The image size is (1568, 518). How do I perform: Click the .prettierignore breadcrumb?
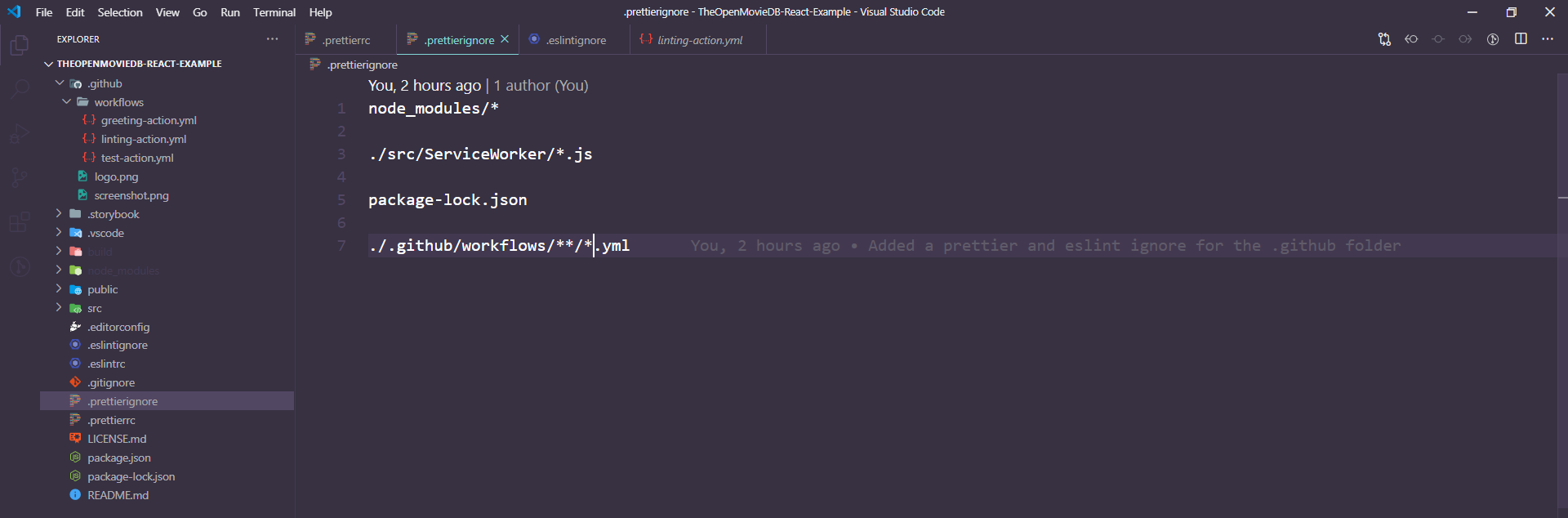[363, 65]
